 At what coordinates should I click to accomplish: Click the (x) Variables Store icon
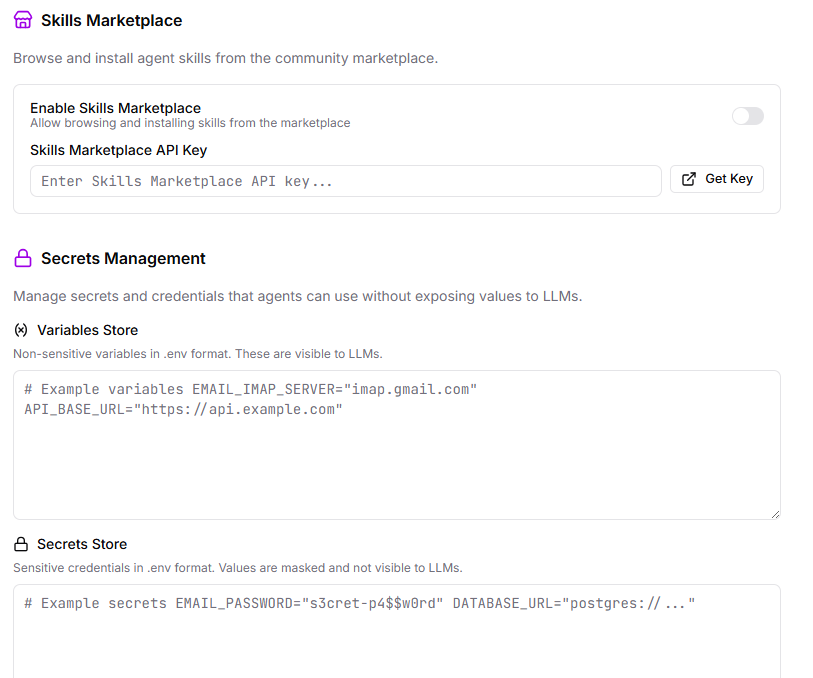21,330
